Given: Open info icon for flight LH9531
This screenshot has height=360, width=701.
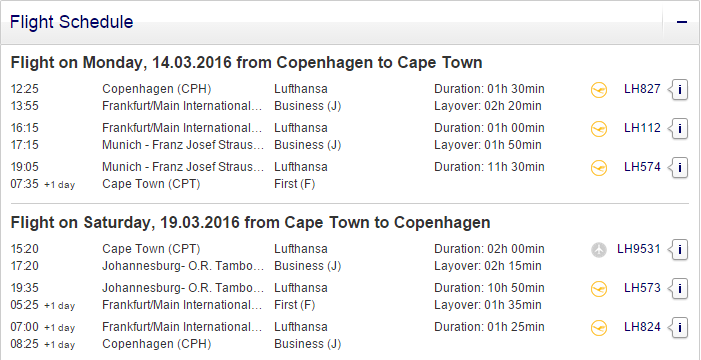Looking at the screenshot, I should (x=679, y=250).
